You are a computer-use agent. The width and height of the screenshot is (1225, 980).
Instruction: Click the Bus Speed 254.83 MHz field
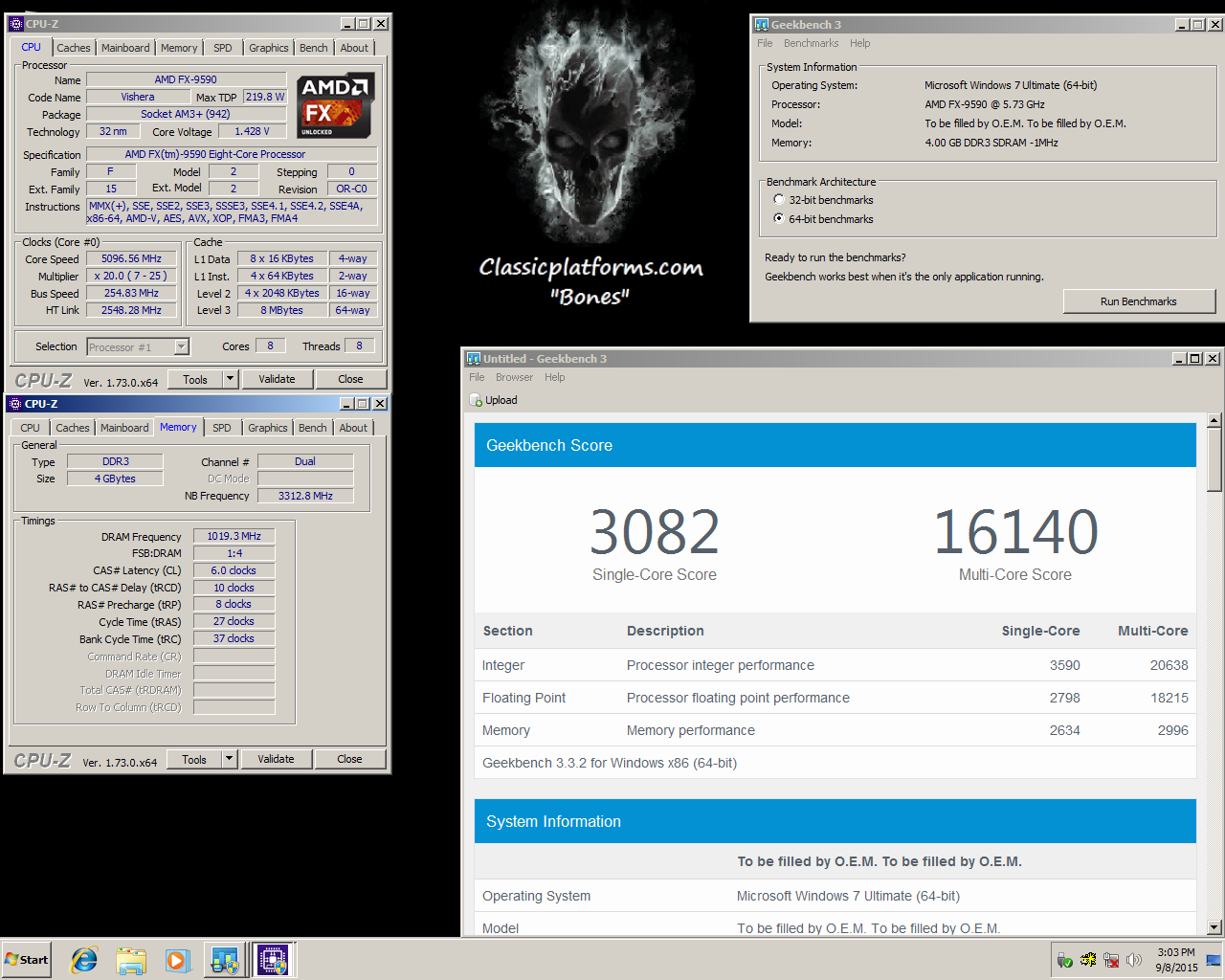click(x=131, y=293)
